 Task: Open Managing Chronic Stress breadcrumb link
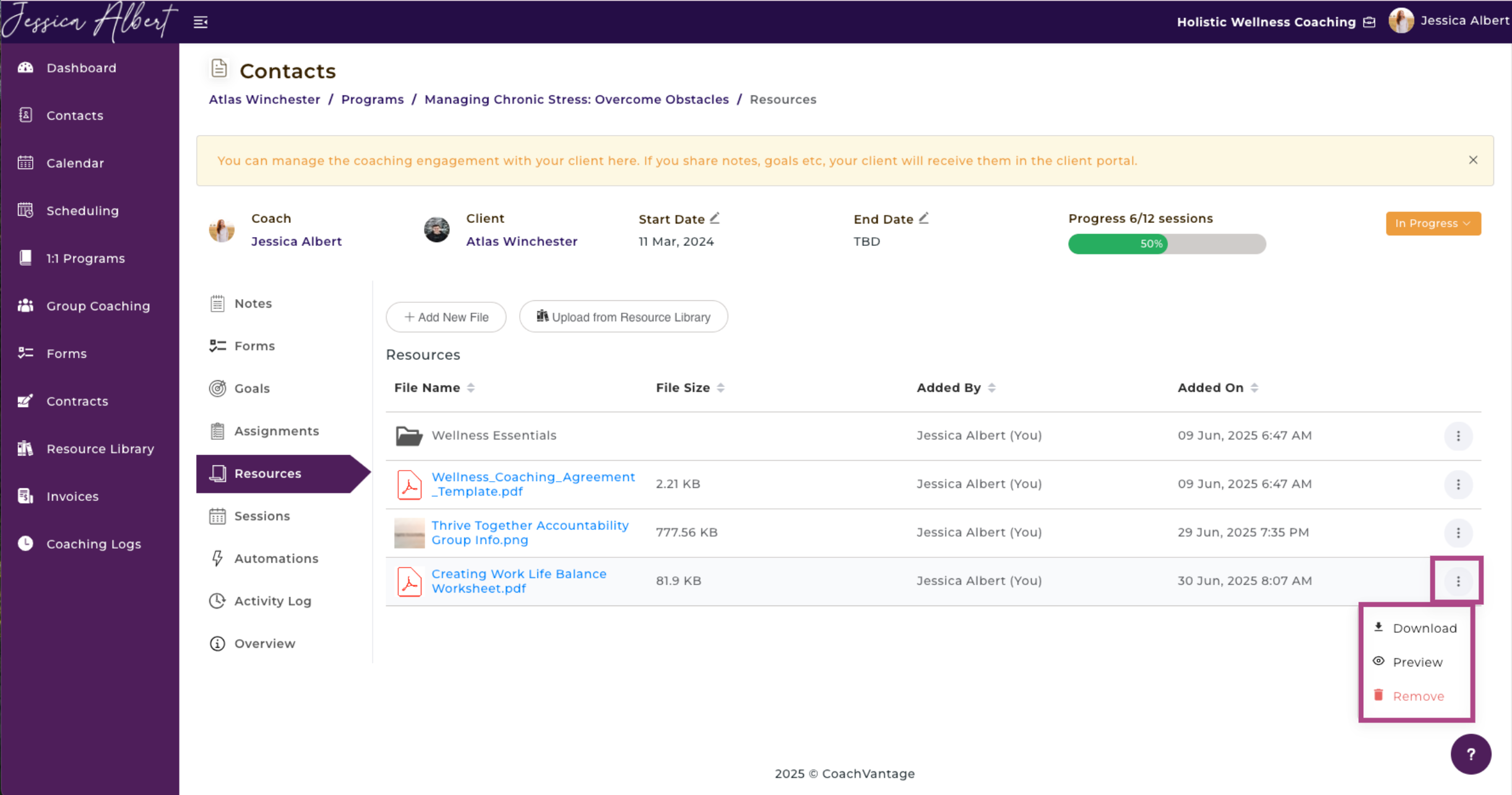coord(576,99)
